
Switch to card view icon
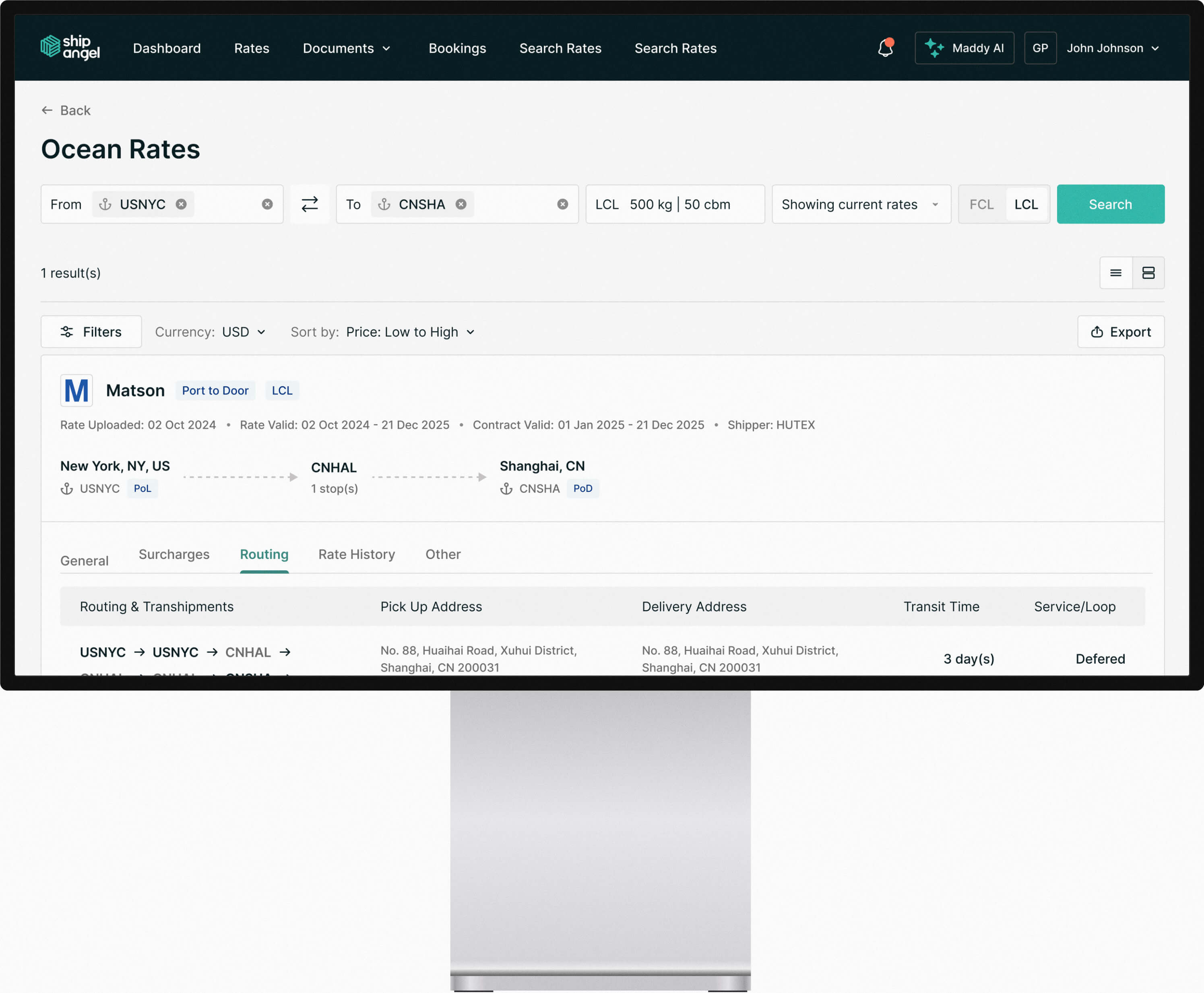1148,273
